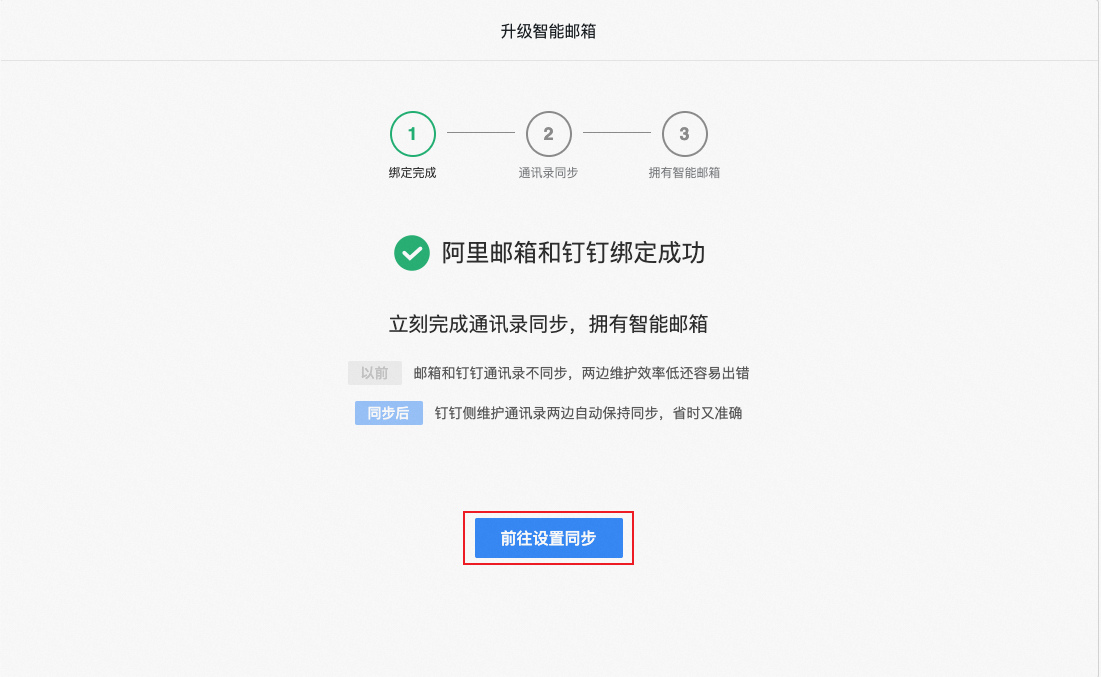This screenshot has width=1101, height=677.
Task: Click the number 3 inside the step circle
Action: (x=685, y=133)
